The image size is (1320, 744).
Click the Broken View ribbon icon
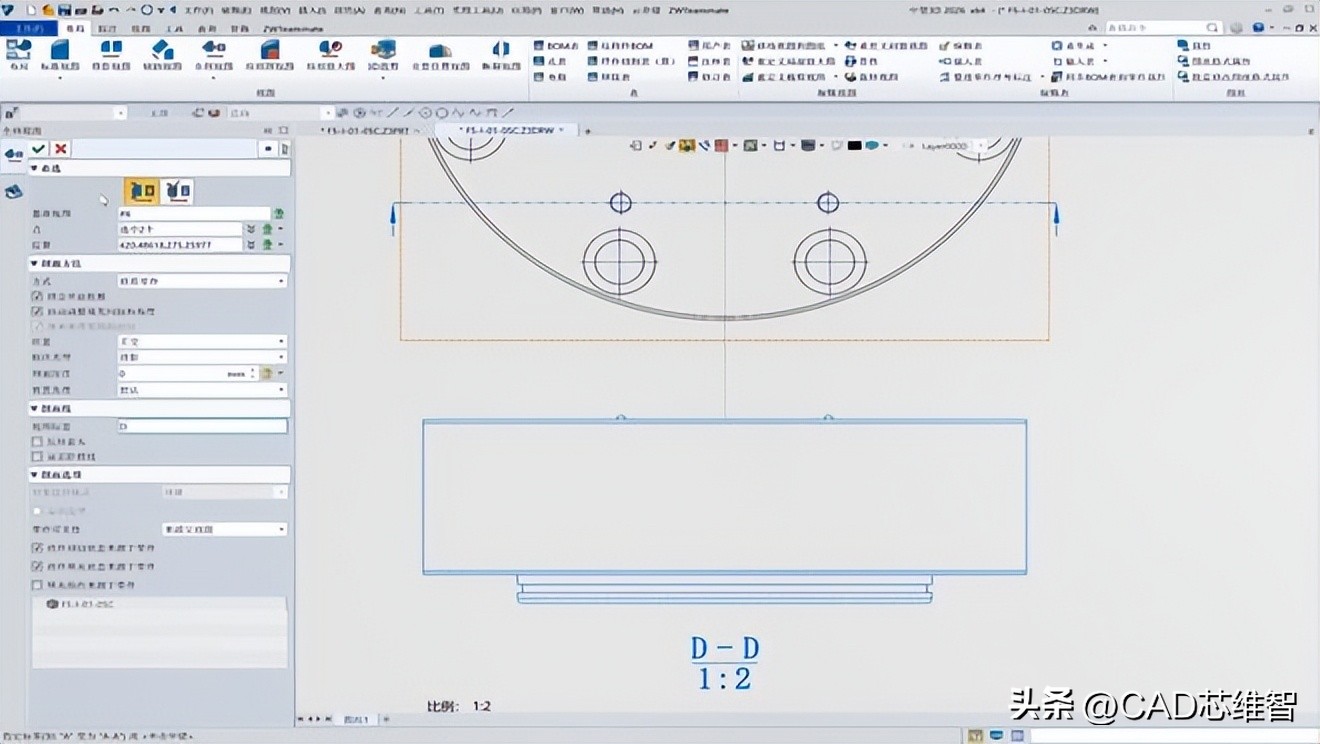(501, 54)
